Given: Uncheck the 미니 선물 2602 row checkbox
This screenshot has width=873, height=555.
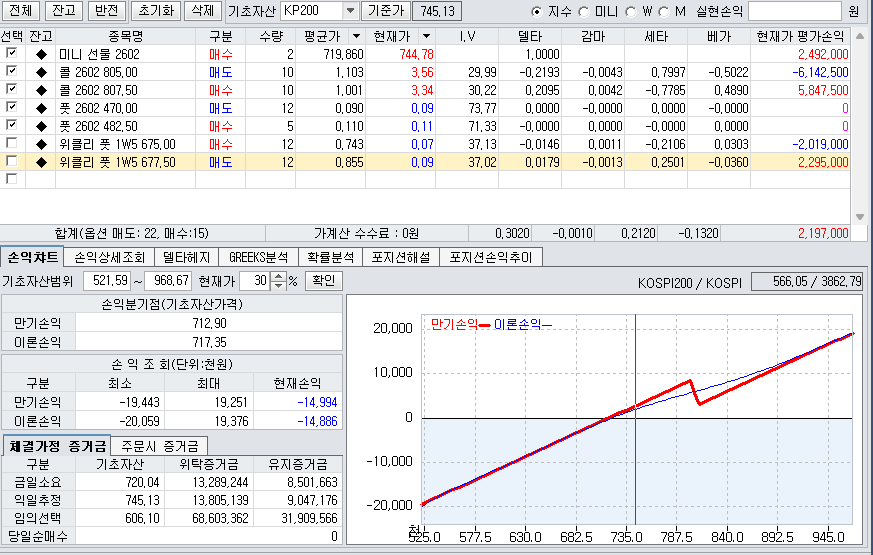Looking at the screenshot, I should pos(11,53).
